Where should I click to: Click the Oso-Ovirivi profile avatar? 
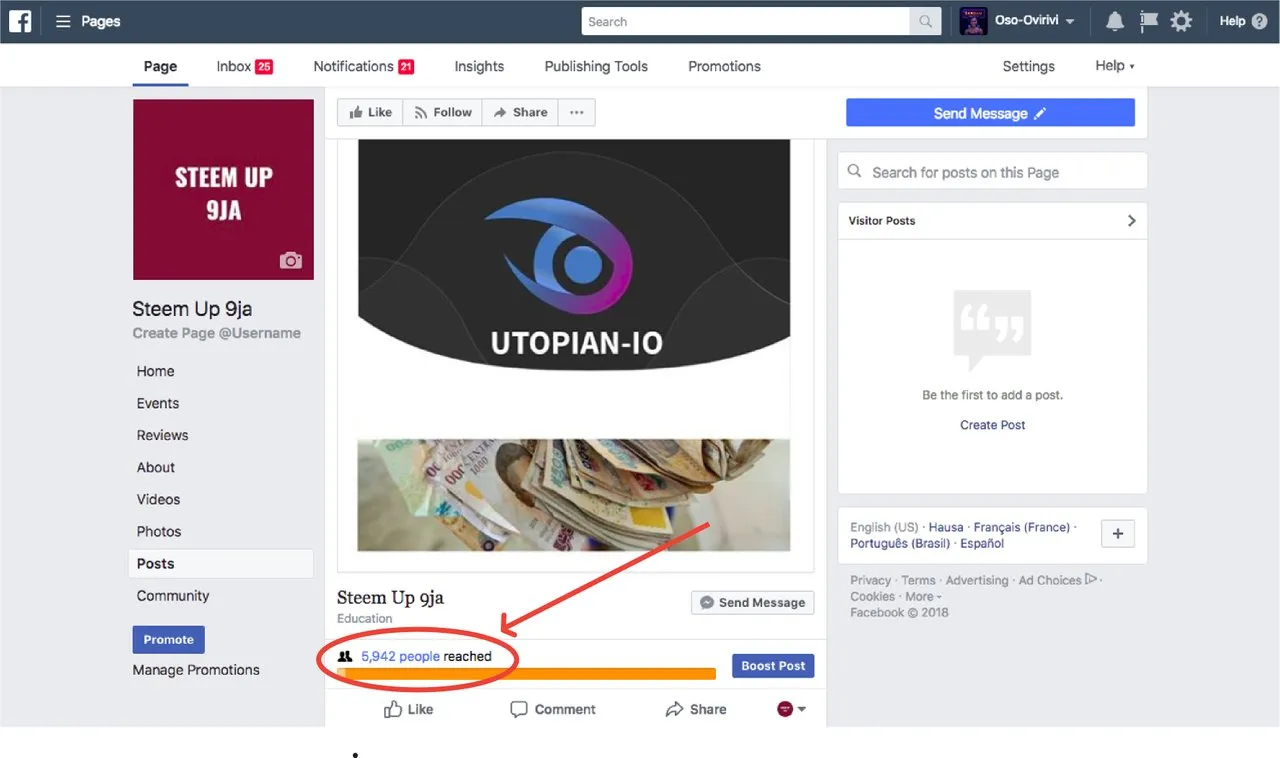tap(973, 21)
